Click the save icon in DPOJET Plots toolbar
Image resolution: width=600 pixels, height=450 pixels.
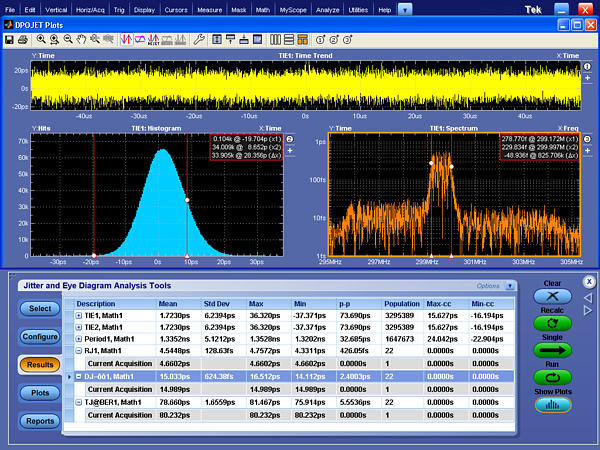point(9,39)
